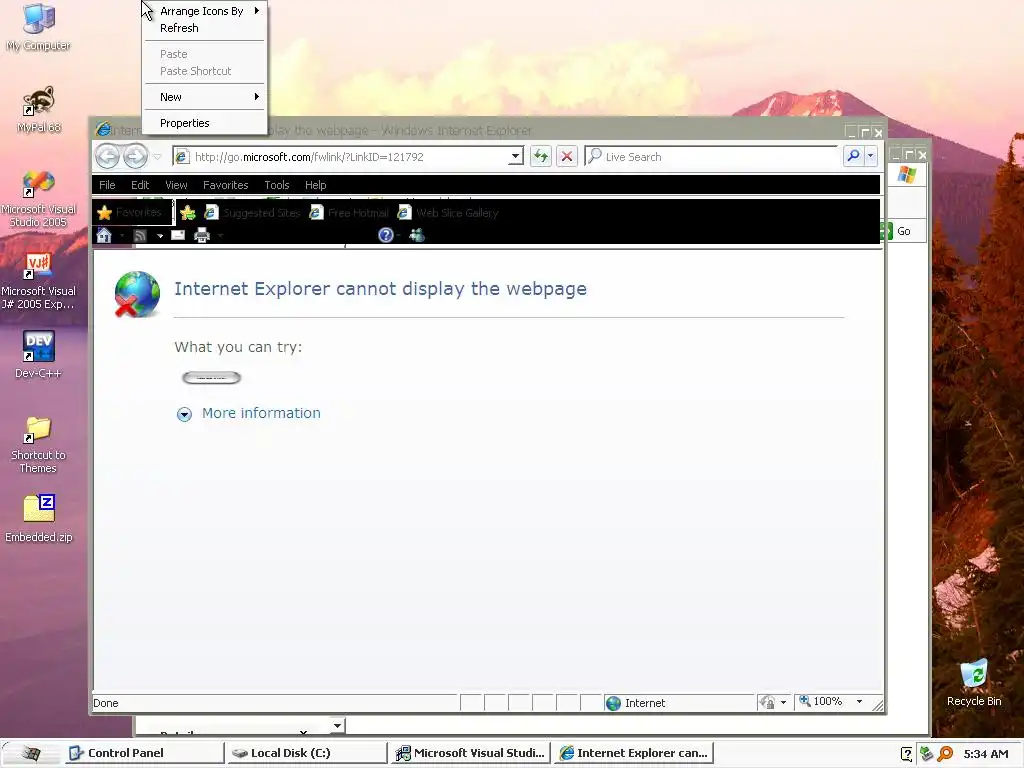Select the Shortcut to Themes folder icon
Image resolution: width=1024 pixels, height=768 pixels.
coord(38,444)
